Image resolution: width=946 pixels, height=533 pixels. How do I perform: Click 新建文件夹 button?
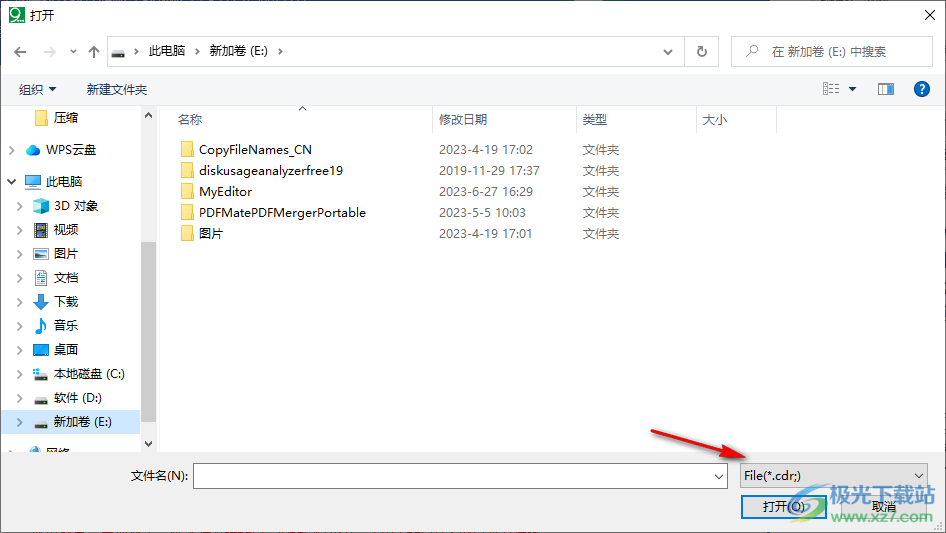116,89
